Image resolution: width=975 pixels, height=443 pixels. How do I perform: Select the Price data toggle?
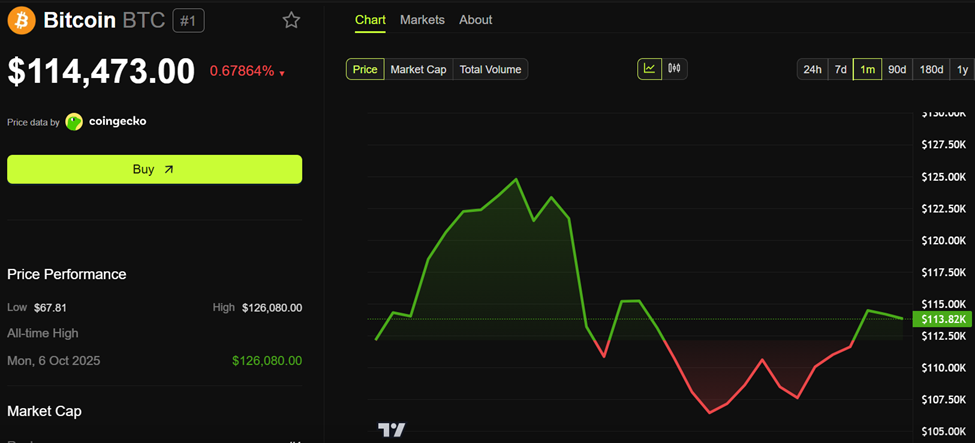pos(365,69)
